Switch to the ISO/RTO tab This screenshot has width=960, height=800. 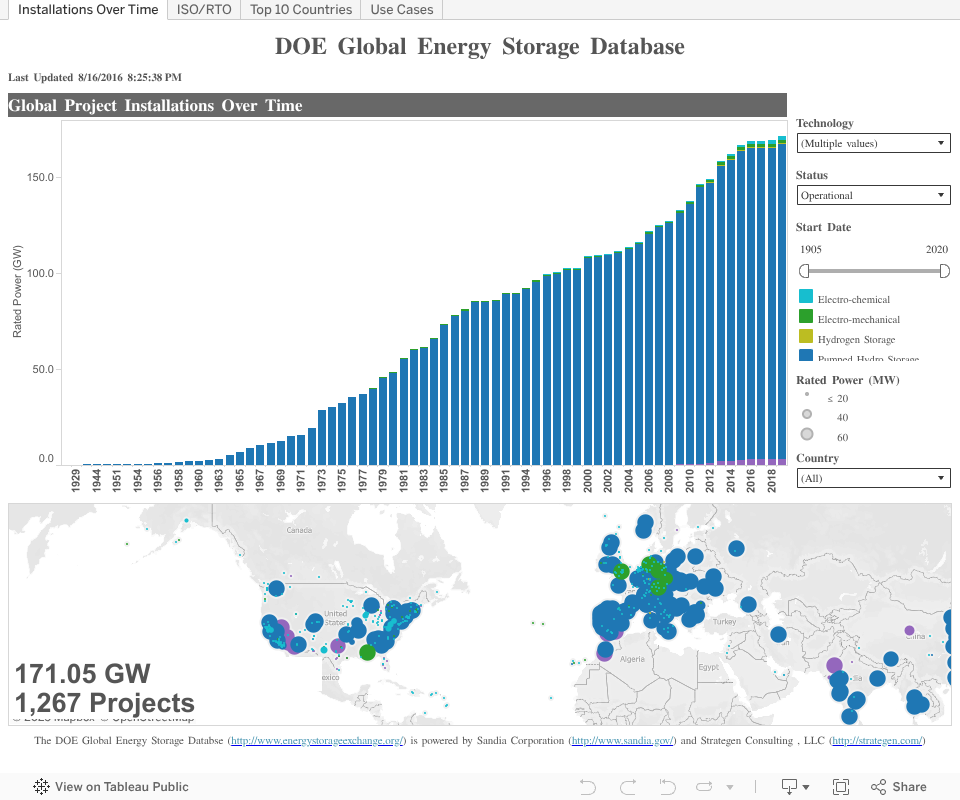tap(204, 9)
